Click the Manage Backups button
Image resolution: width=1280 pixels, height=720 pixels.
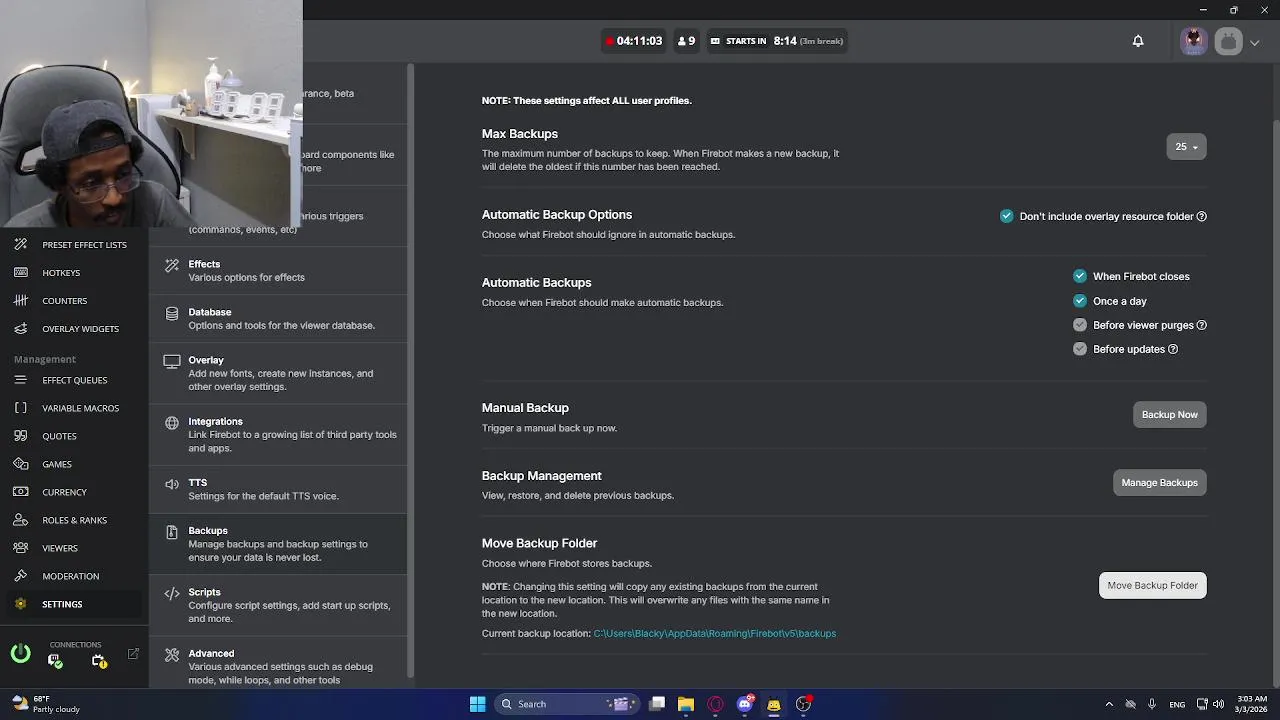1160,483
